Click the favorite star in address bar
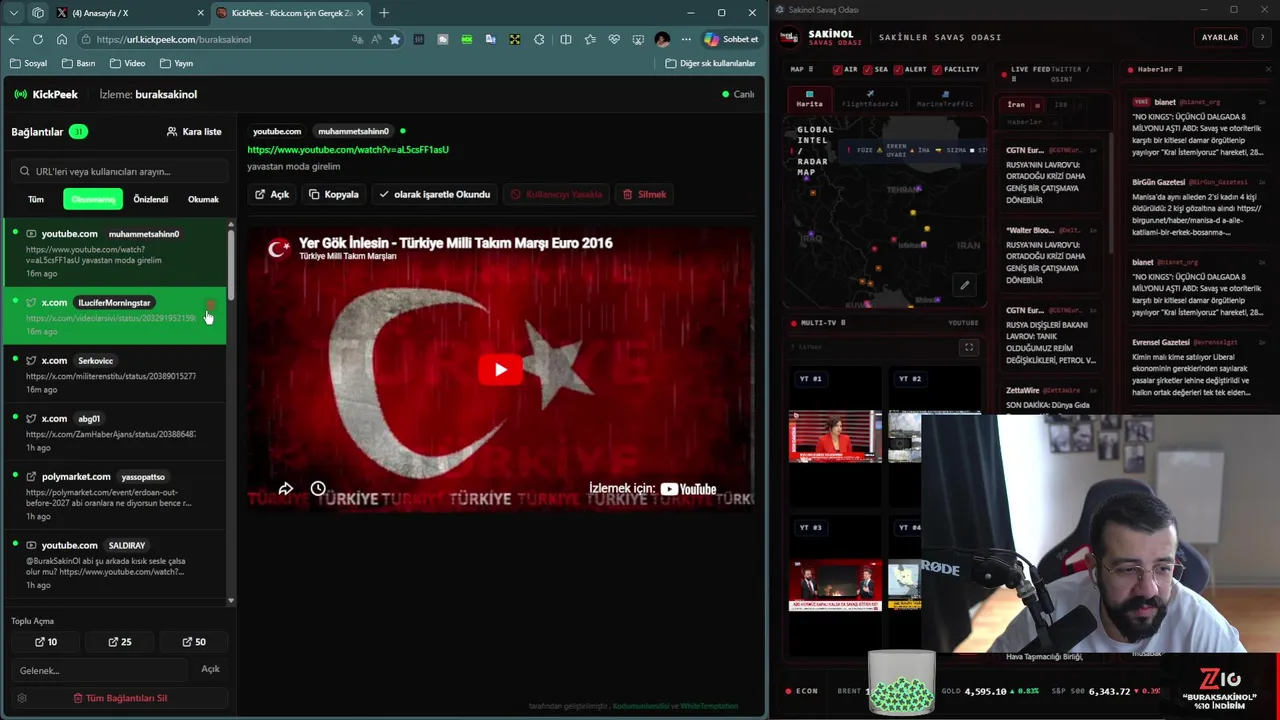This screenshot has width=1280, height=720. click(x=395, y=39)
